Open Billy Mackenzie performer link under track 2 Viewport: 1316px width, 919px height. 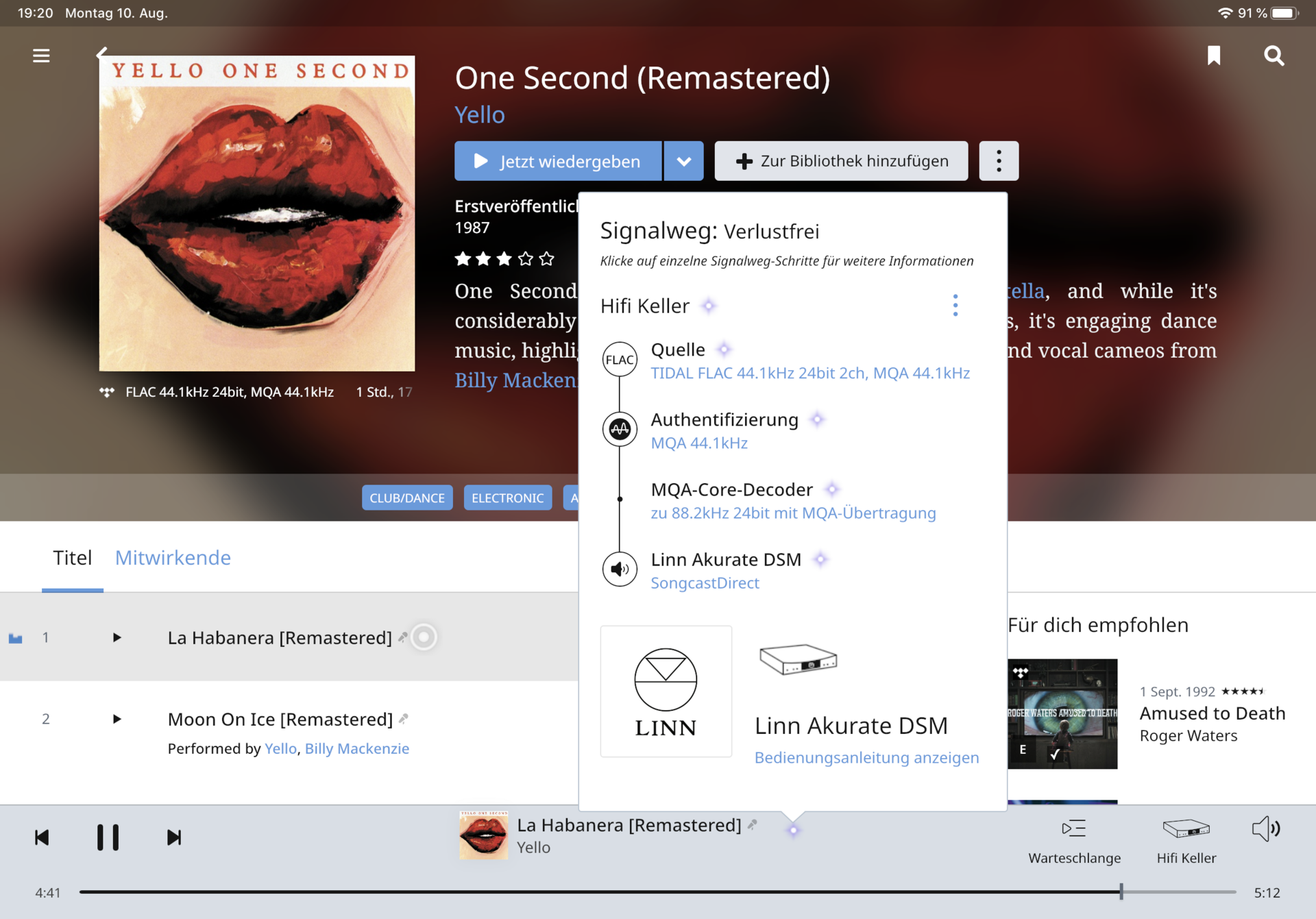(x=356, y=749)
